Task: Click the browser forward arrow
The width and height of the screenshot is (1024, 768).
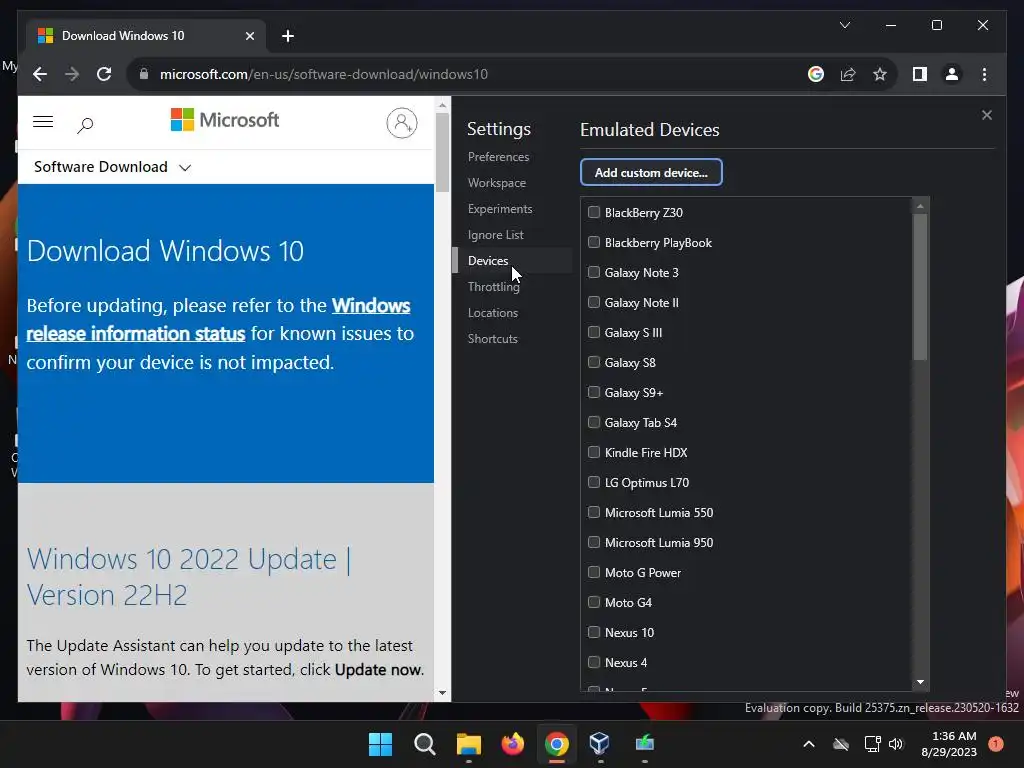Action: (72, 74)
